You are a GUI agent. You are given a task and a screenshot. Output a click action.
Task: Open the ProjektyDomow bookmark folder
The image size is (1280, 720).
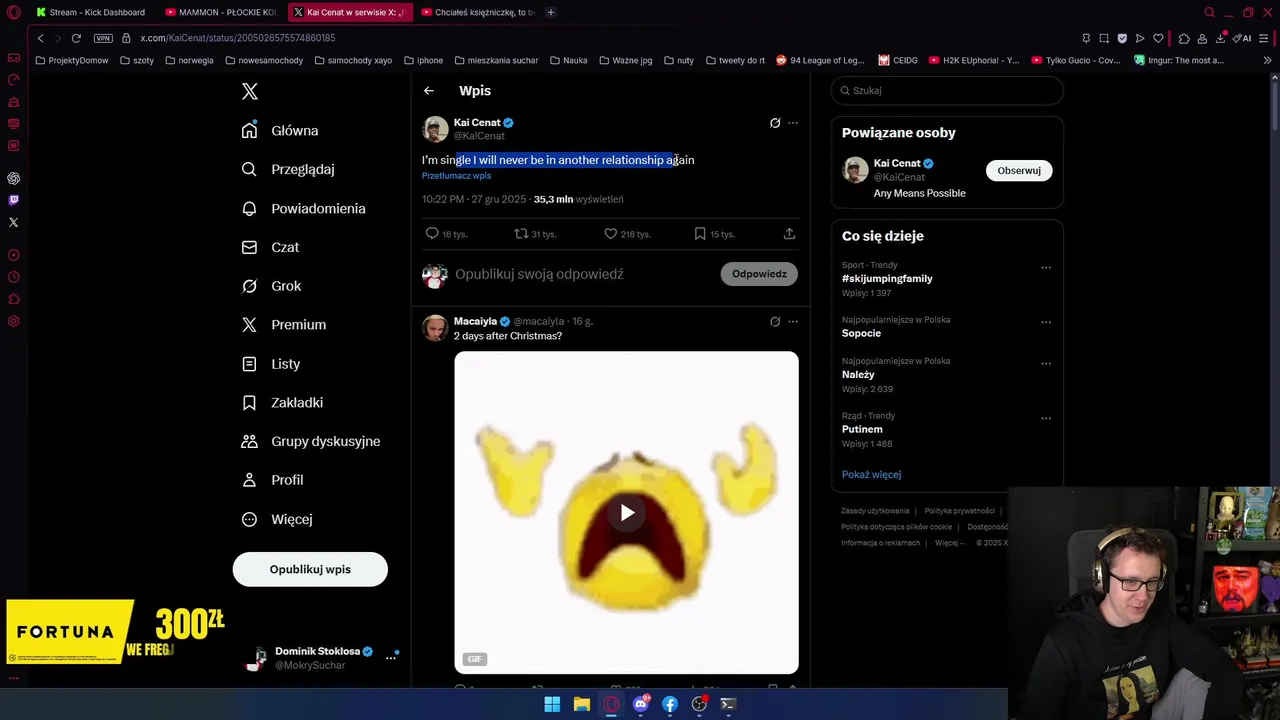tap(71, 60)
